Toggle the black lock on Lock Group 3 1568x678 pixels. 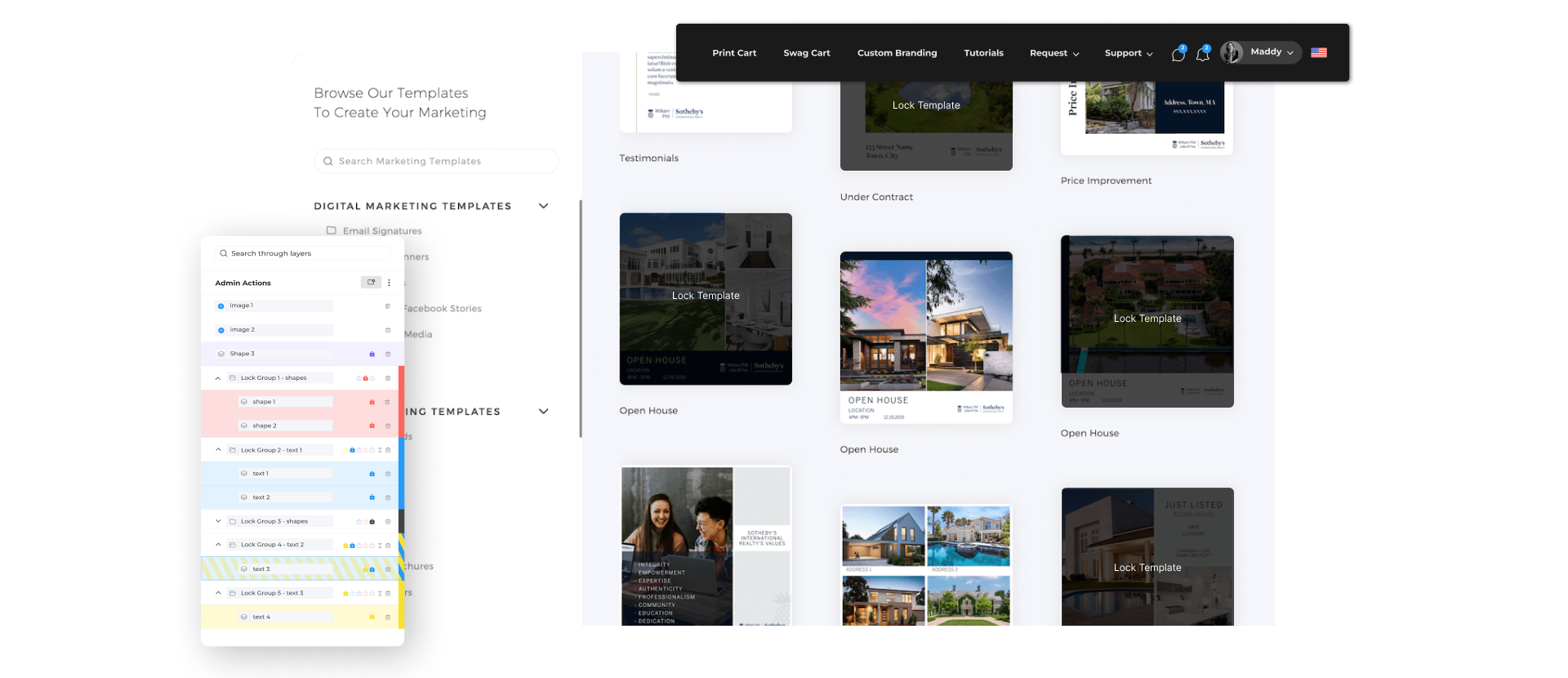pyautogui.click(x=372, y=521)
